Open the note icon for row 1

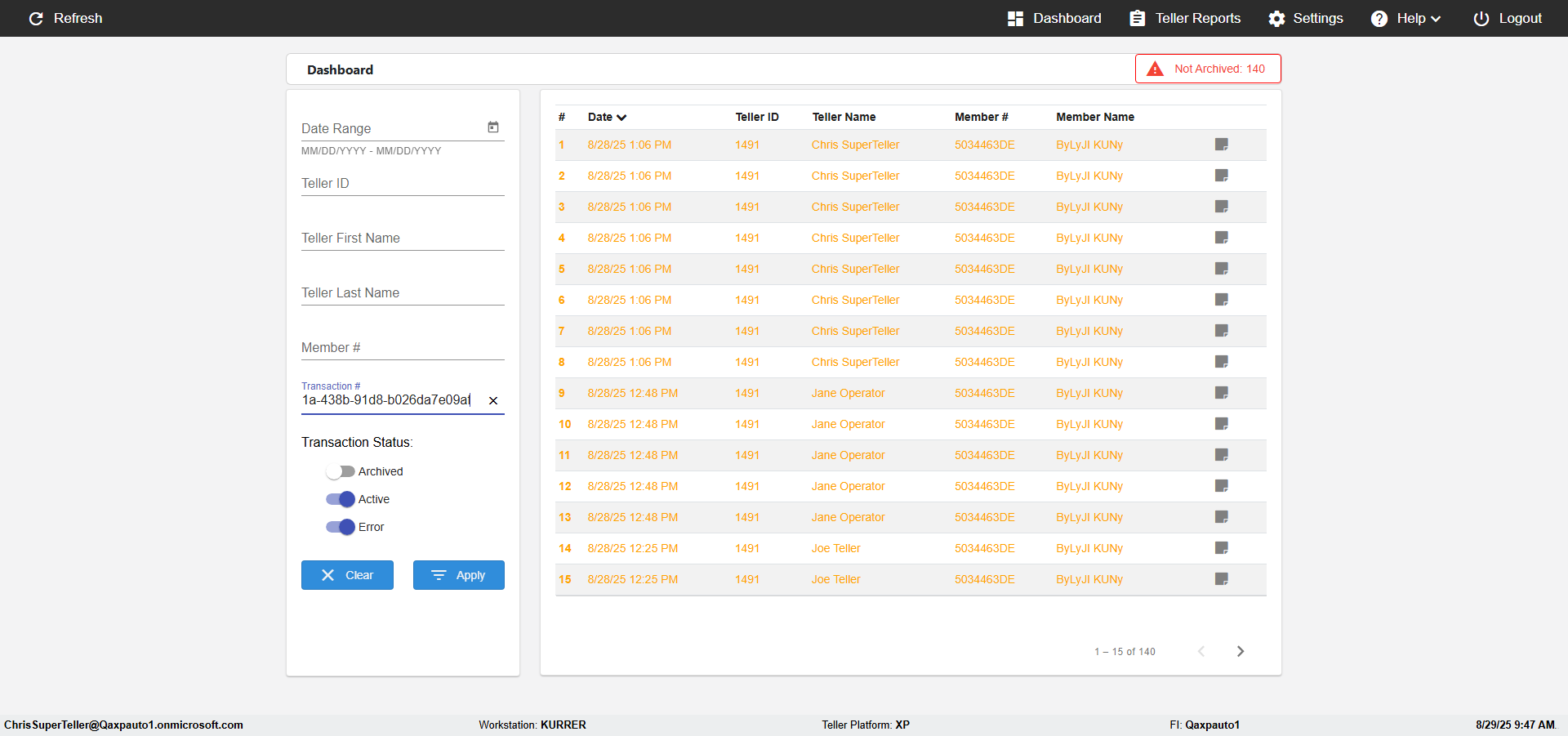1222,145
